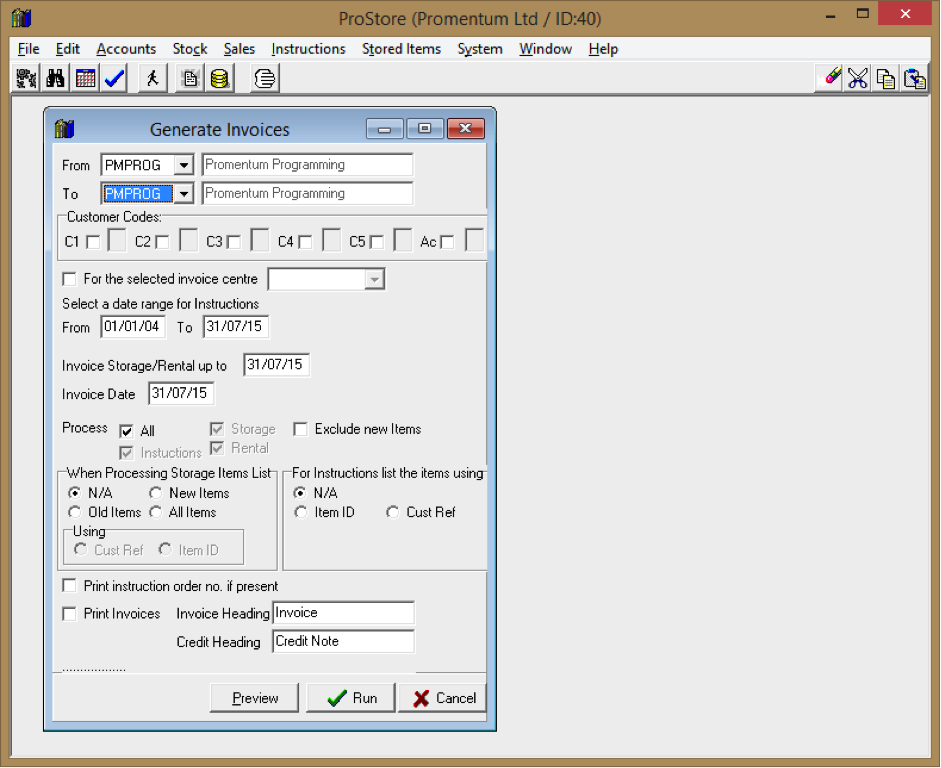Image resolution: width=941 pixels, height=768 pixels.
Task: Click the Run button
Action: point(351,698)
